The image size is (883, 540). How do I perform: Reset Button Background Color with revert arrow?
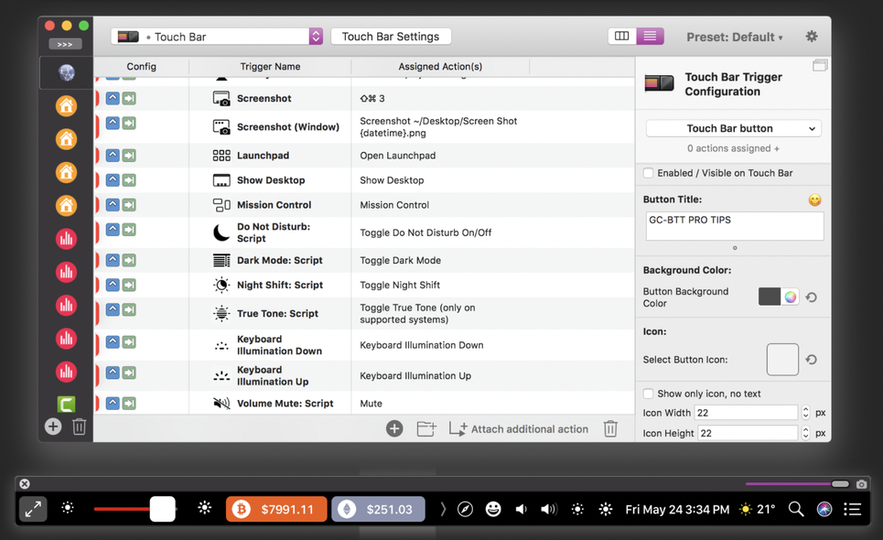(x=811, y=297)
